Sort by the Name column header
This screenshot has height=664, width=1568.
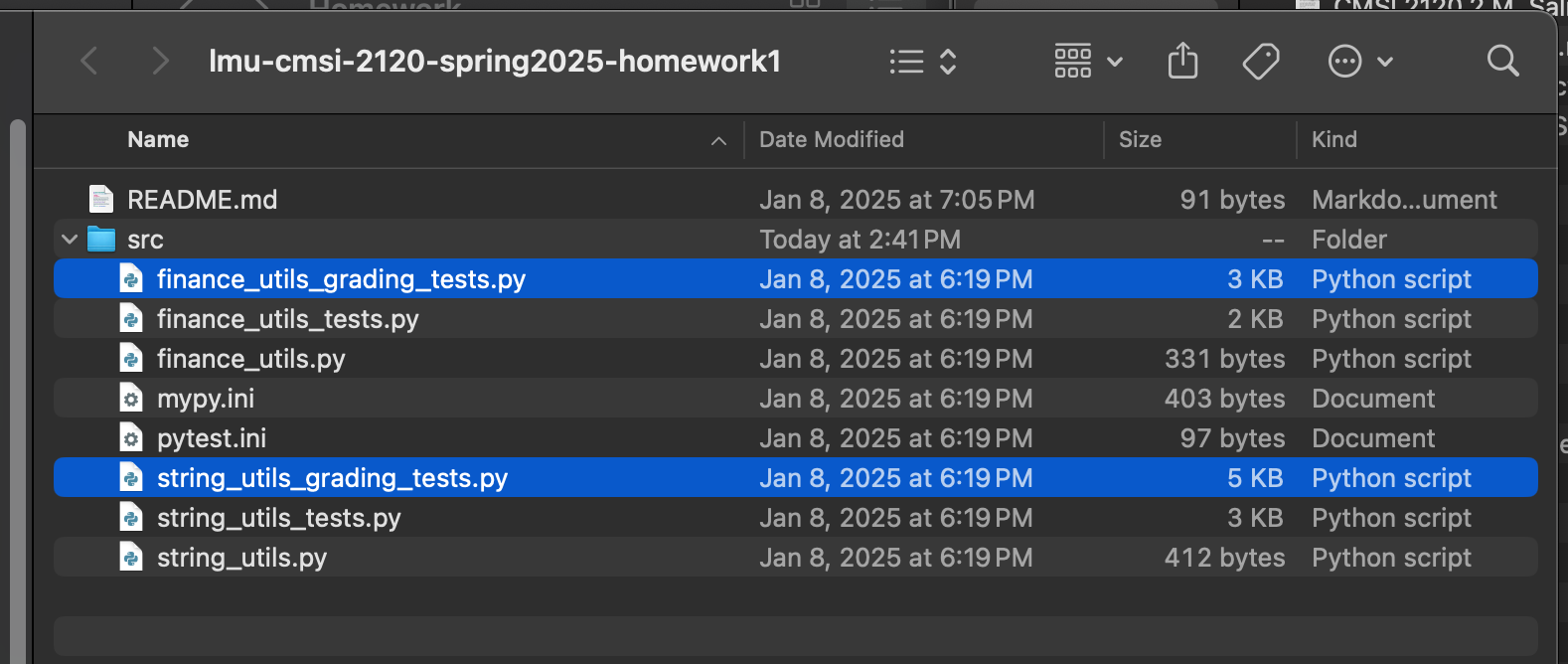(158, 140)
